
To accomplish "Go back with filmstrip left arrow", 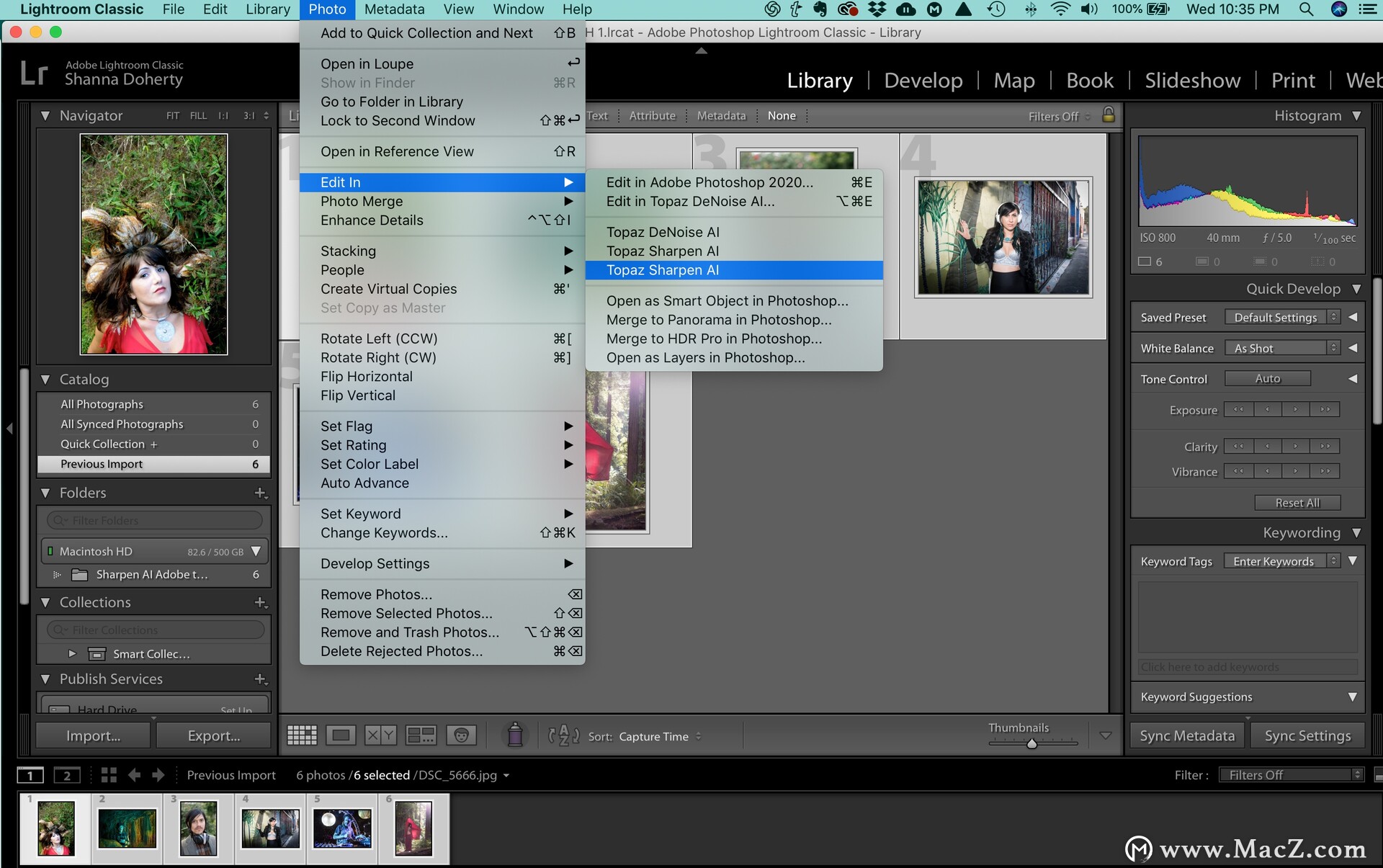I will click(x=134, y=775).
